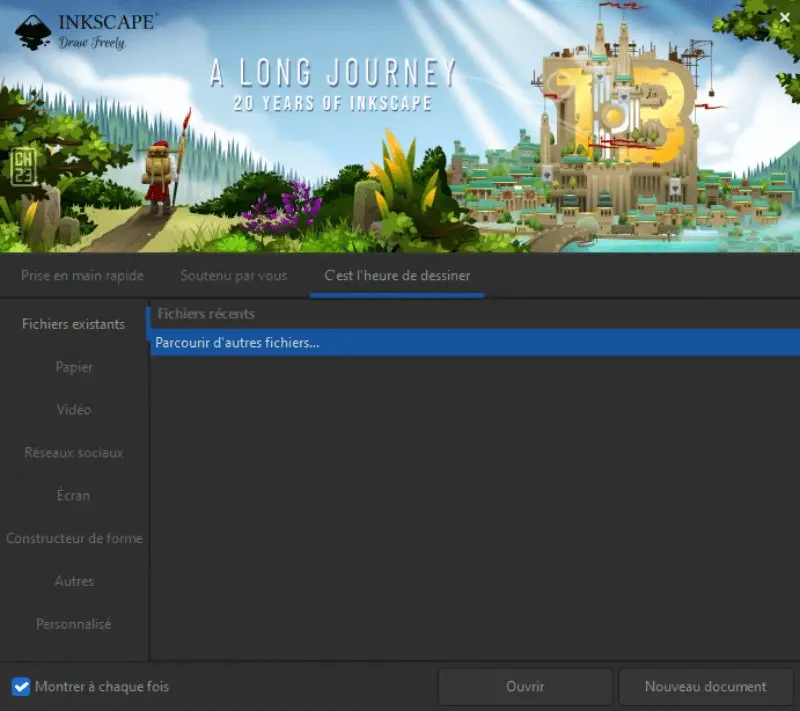Open the Prise en main rapide tab

click(x=82, y=275)
